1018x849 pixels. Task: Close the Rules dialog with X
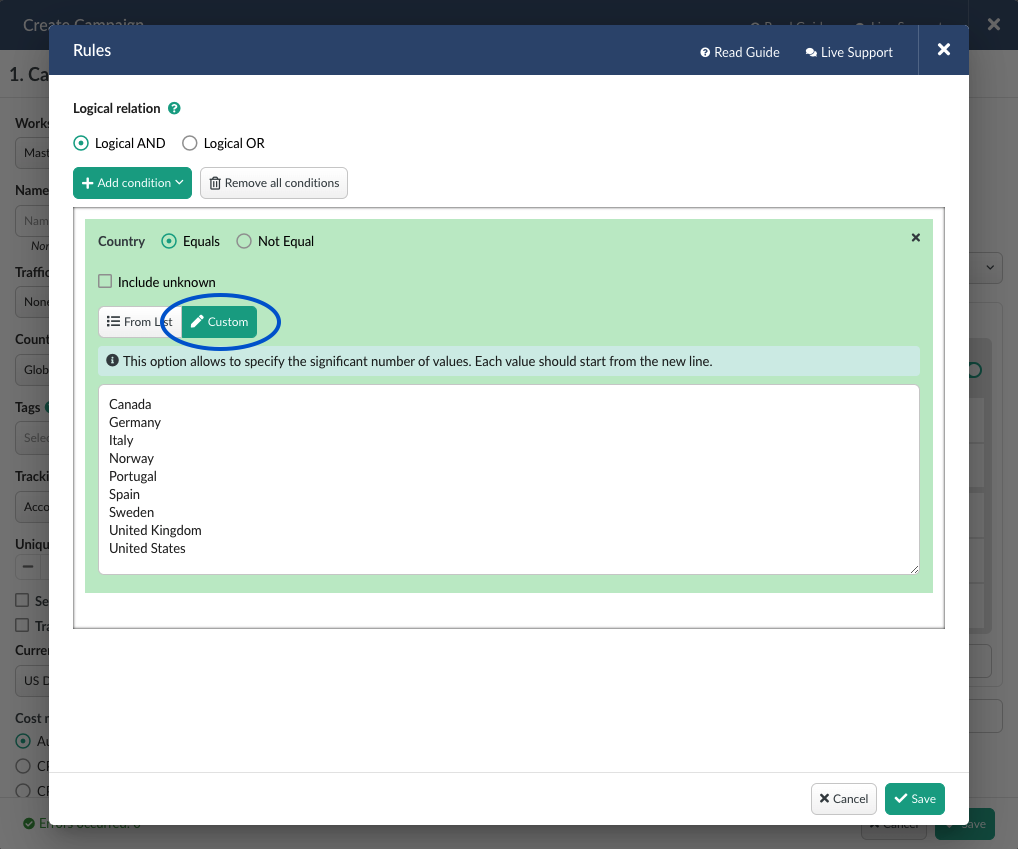(944, 49)
